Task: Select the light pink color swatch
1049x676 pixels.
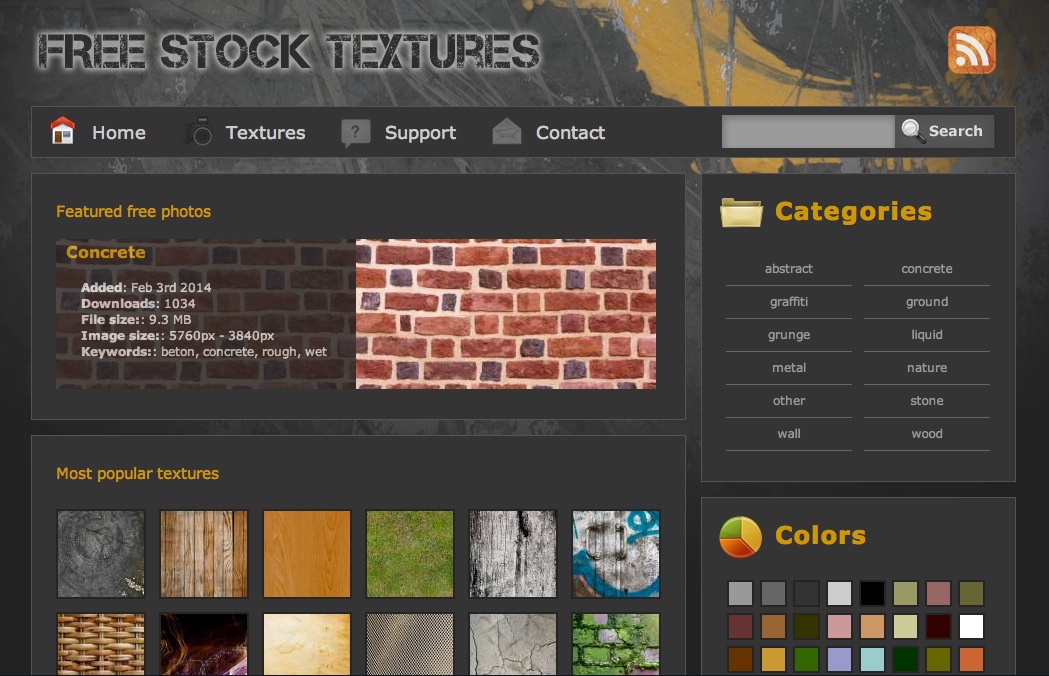Action: pos(839,626)
